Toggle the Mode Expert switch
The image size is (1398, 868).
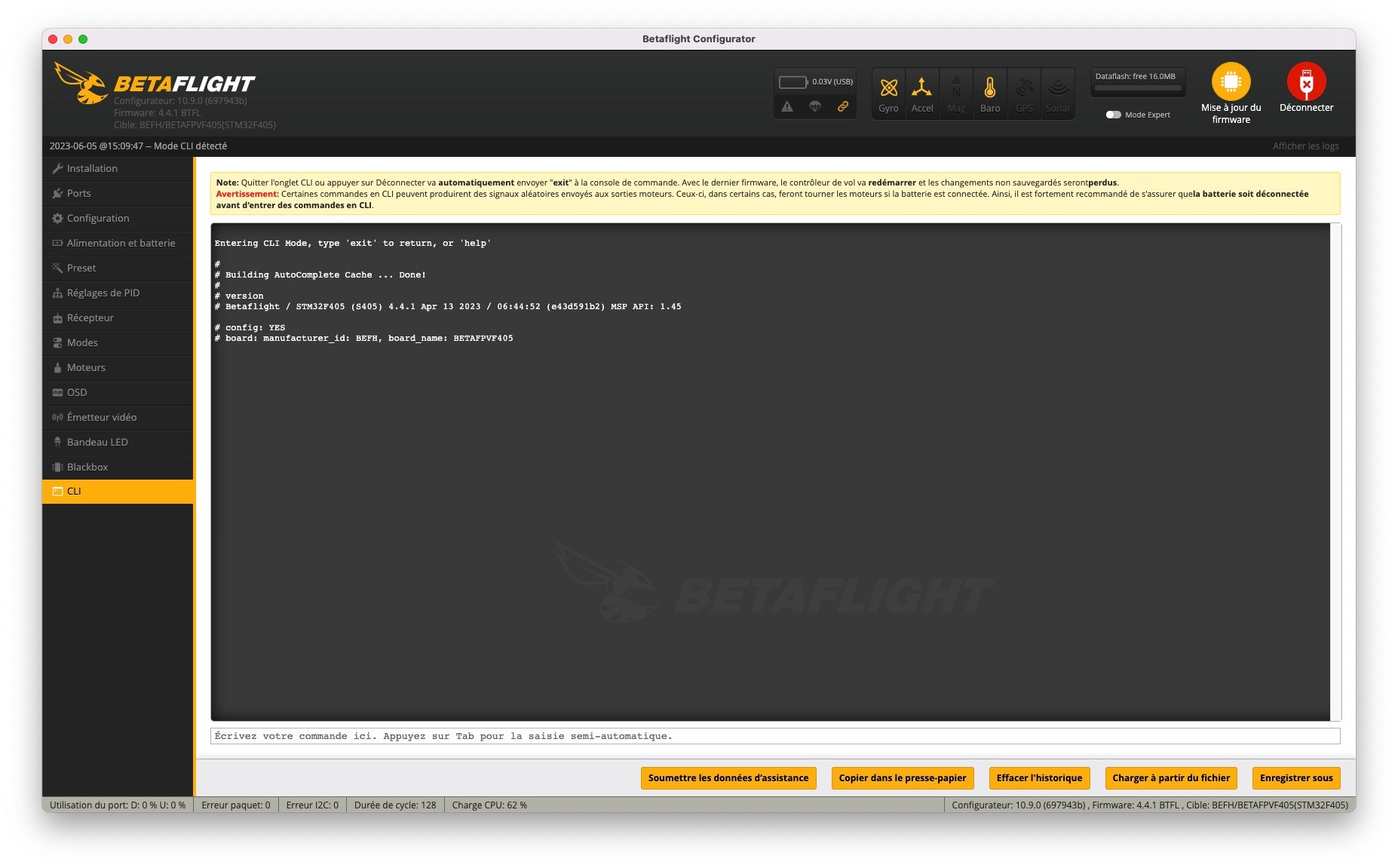coord(1113,115)
